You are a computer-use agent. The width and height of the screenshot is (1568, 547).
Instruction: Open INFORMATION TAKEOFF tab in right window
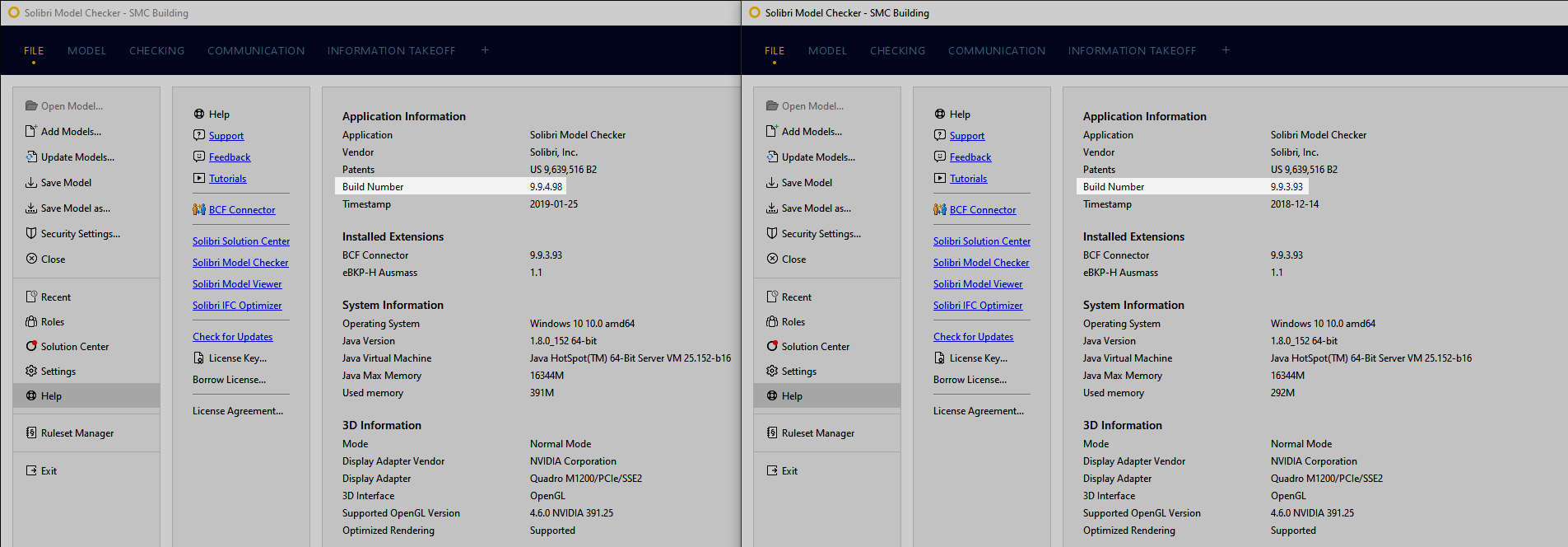(x=1132, y=51)
